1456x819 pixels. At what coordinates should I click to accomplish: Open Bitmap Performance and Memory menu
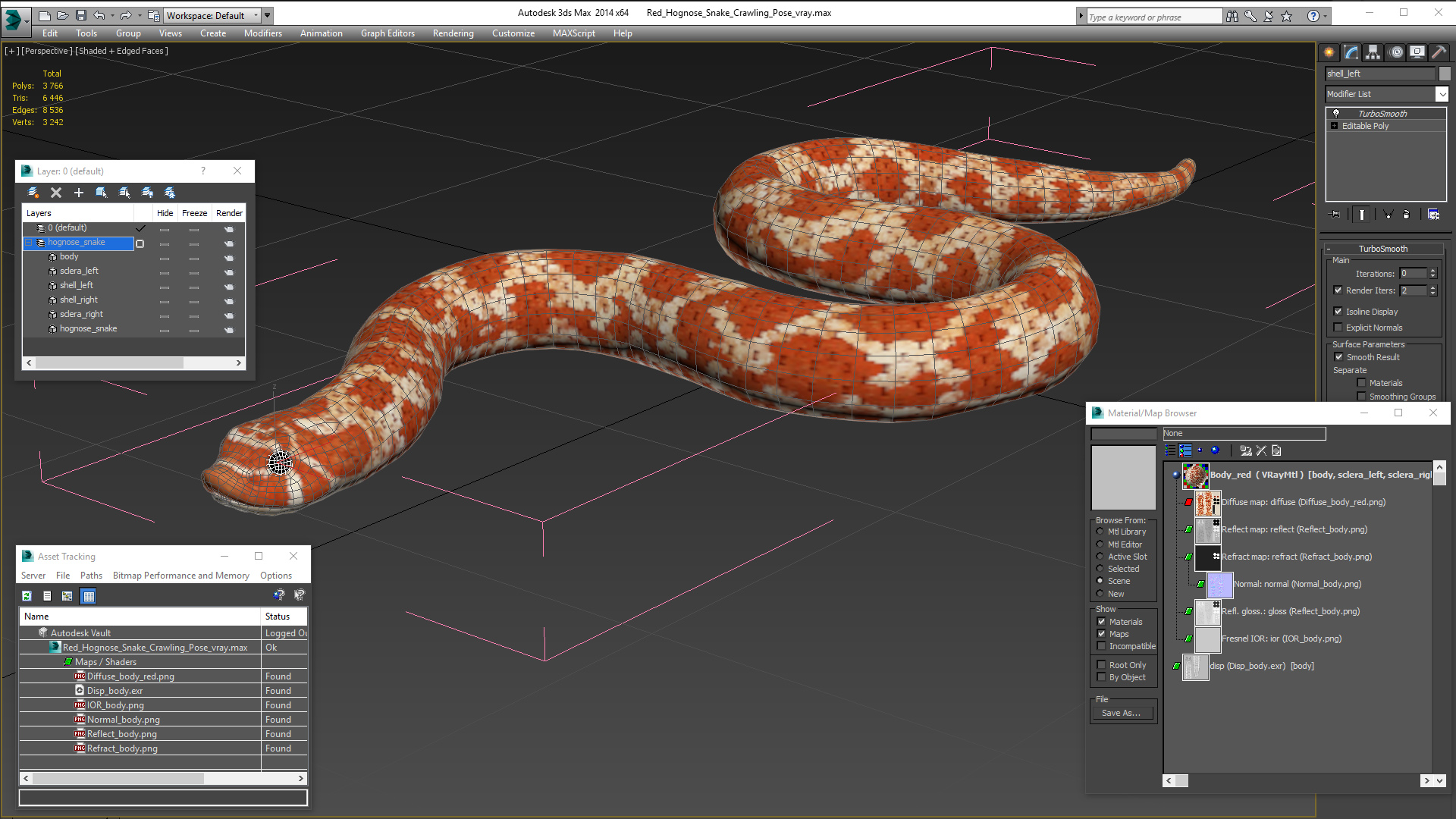(x=180, y=576)
